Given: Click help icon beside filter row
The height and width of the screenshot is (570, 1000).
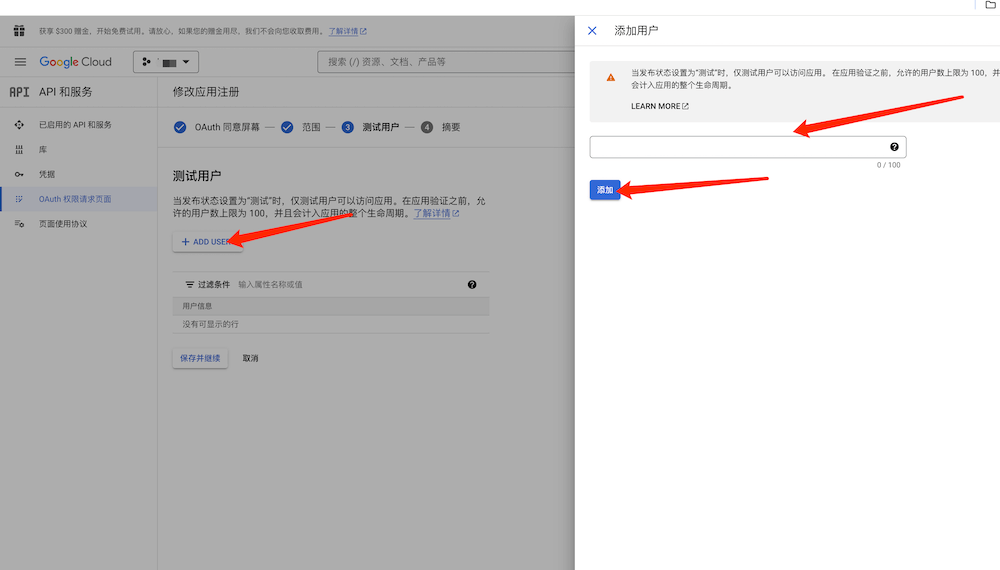Looking at the screenshot, I should [472, 285].
